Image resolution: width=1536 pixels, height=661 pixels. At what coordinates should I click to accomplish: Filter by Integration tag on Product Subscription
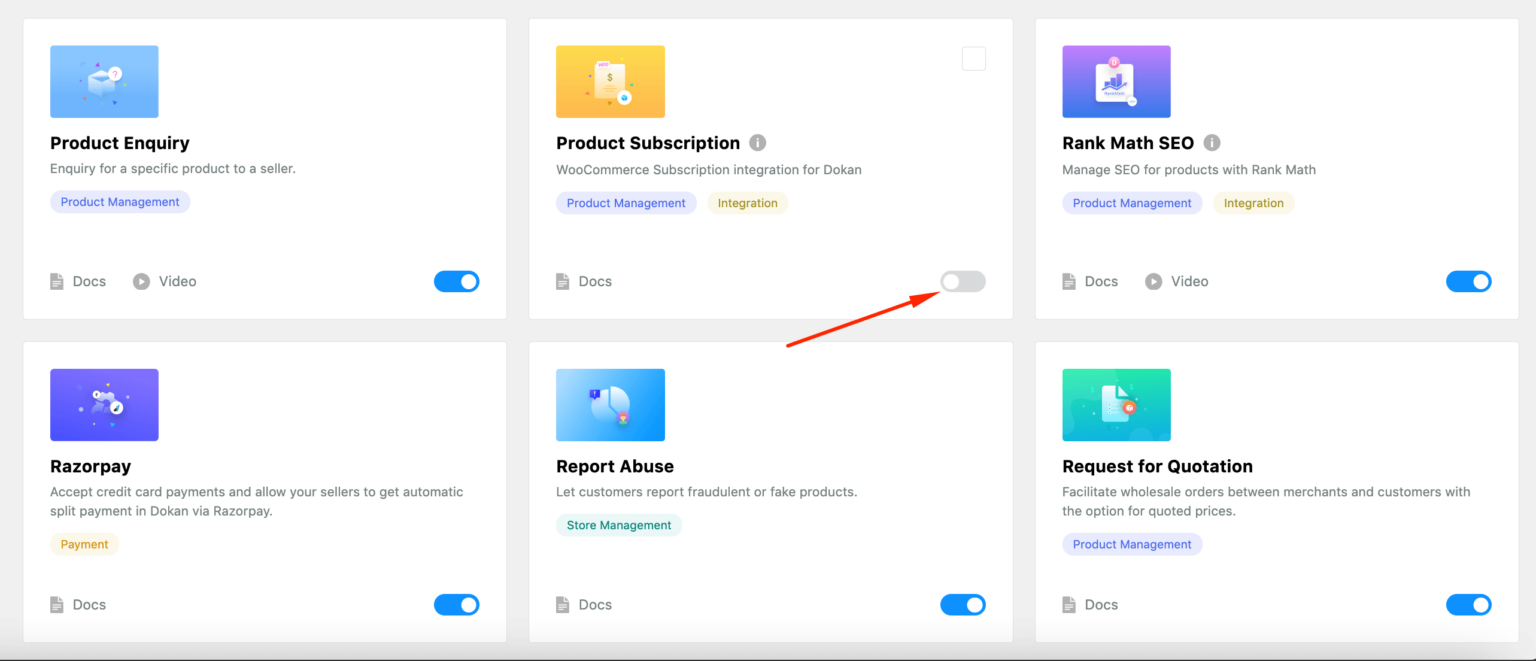pyautogui.click(x=748, y=203)
